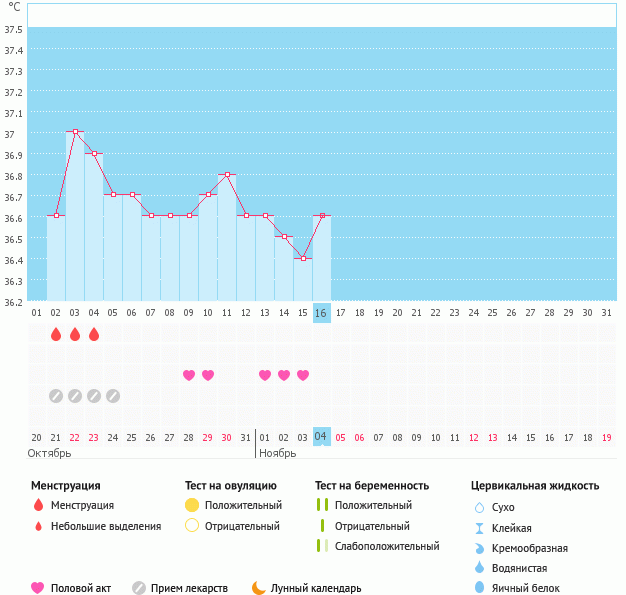The image size is (626, 595).
Task: Click the 36.8 temperature point on day 11
Action: pyautogui.click(x=227, y=174)
